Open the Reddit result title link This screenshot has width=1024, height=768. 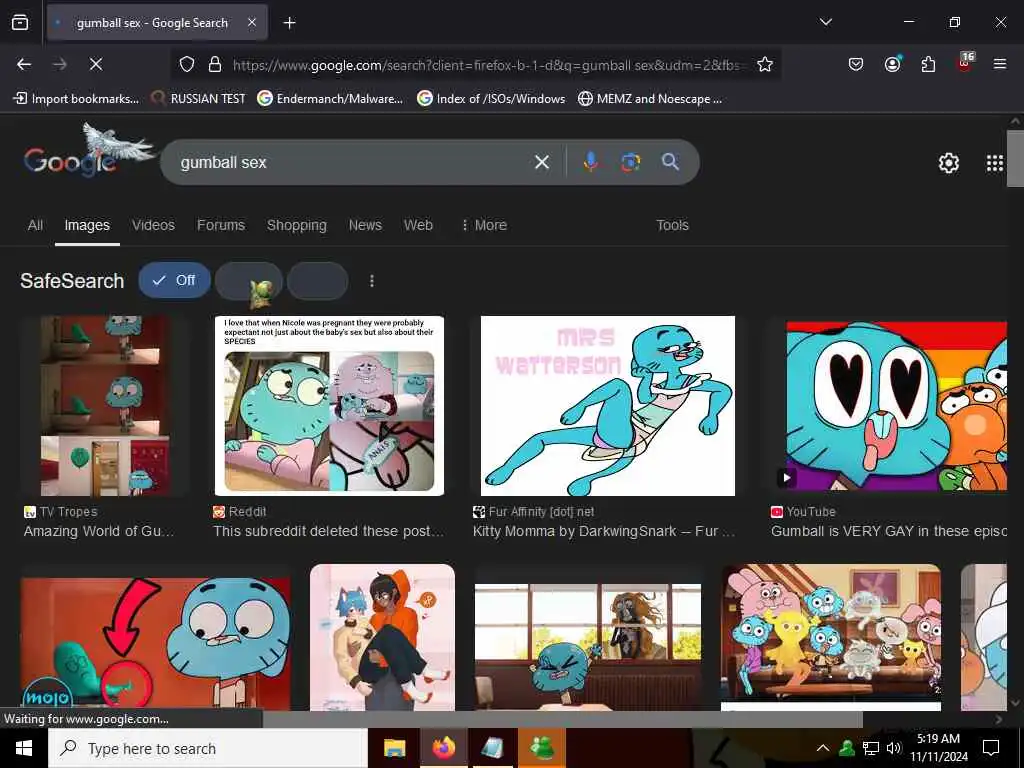point(328,531)
